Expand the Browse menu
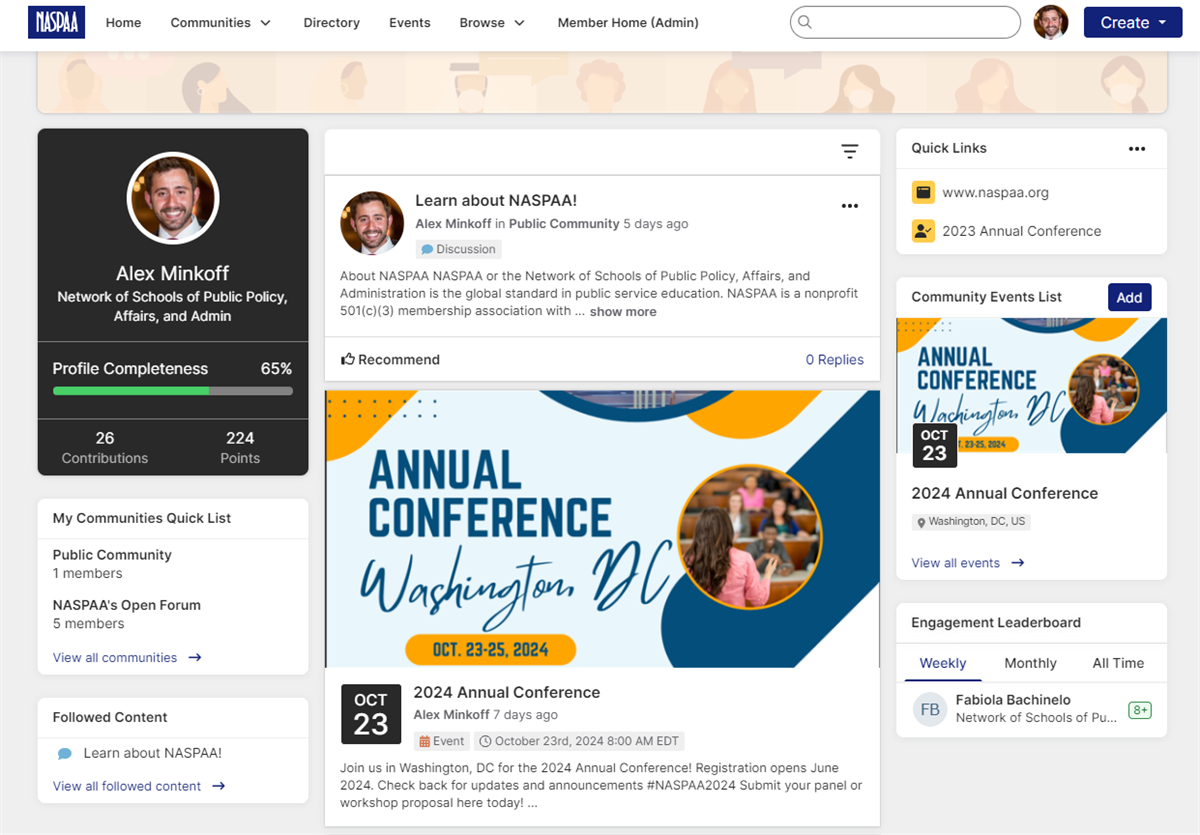Image resolution: width=1200 pixels, height=835 pixels. (492, 22)
